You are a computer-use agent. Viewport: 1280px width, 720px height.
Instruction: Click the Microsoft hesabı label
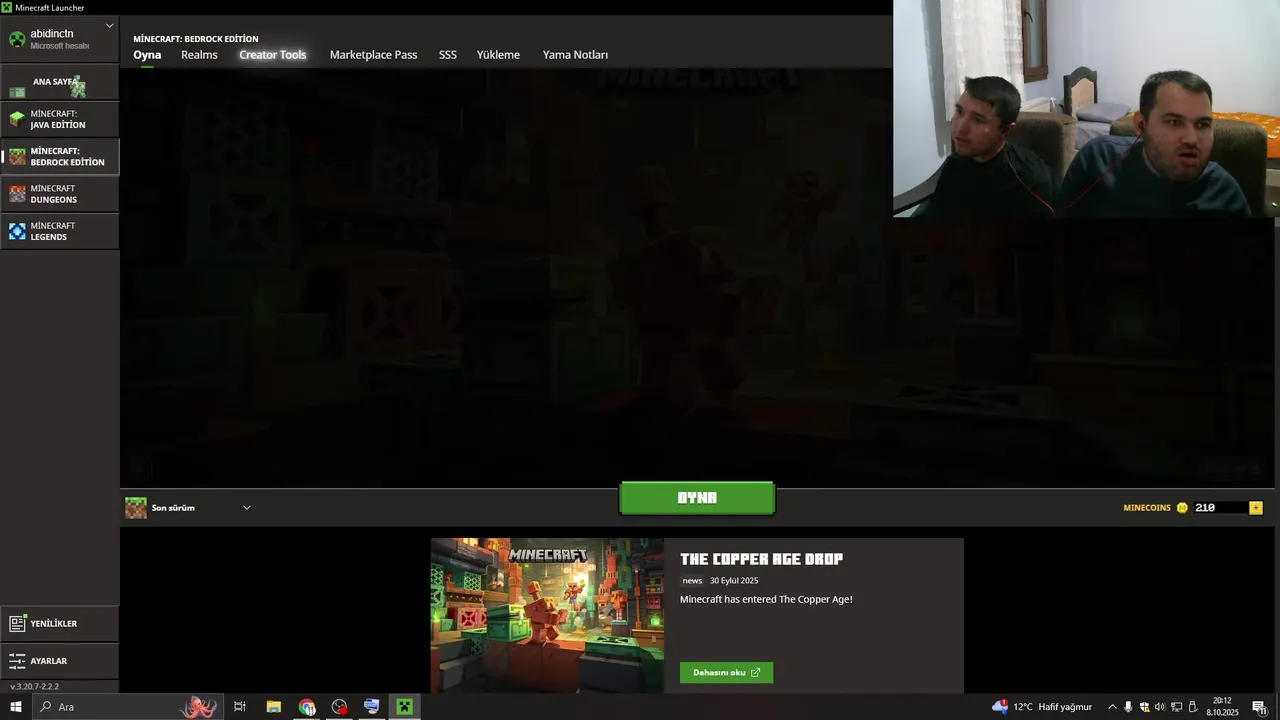60,46
